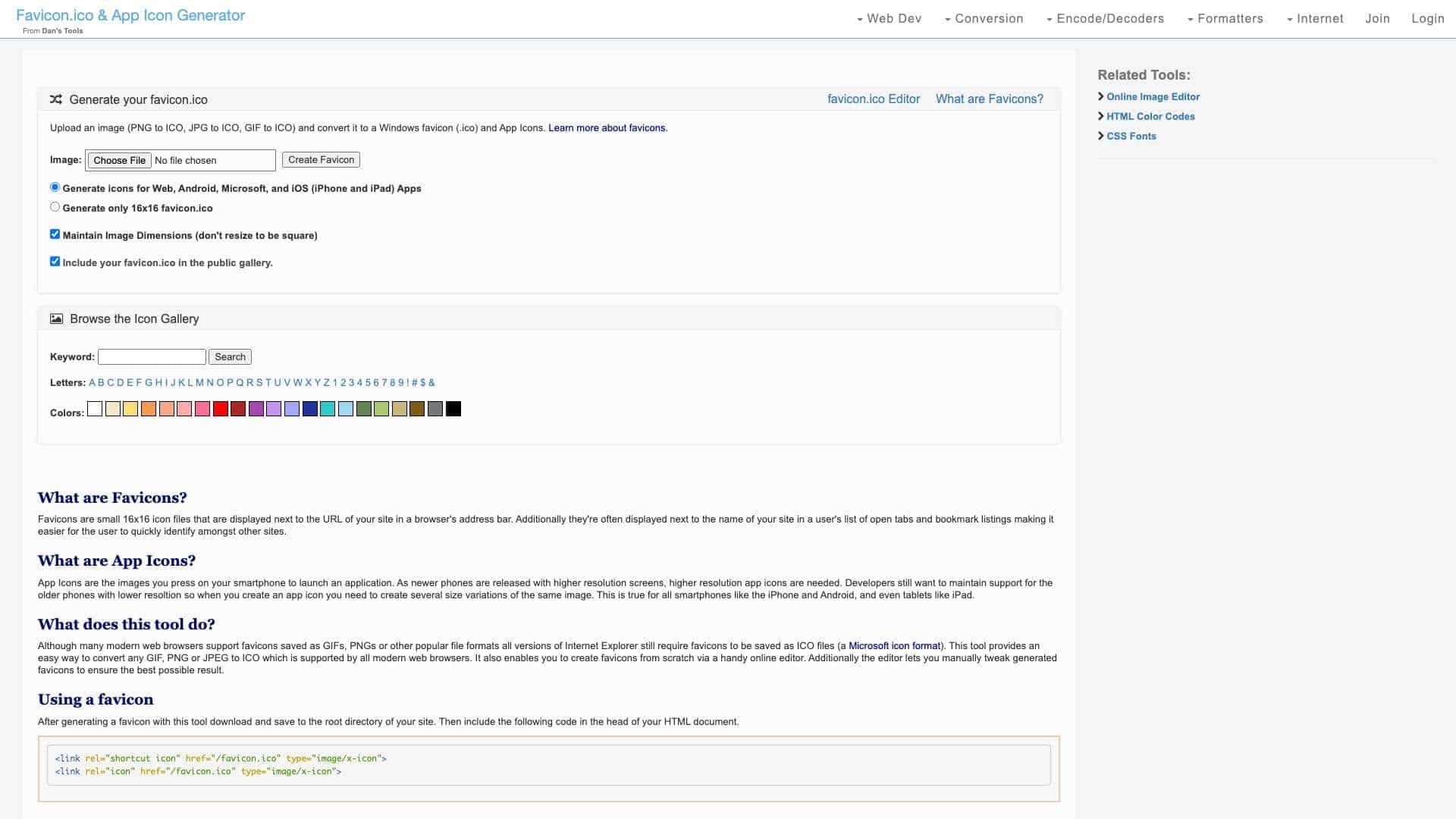
Task: Pick the red color swatch in the gallery
Action: (x=220, y=409)
